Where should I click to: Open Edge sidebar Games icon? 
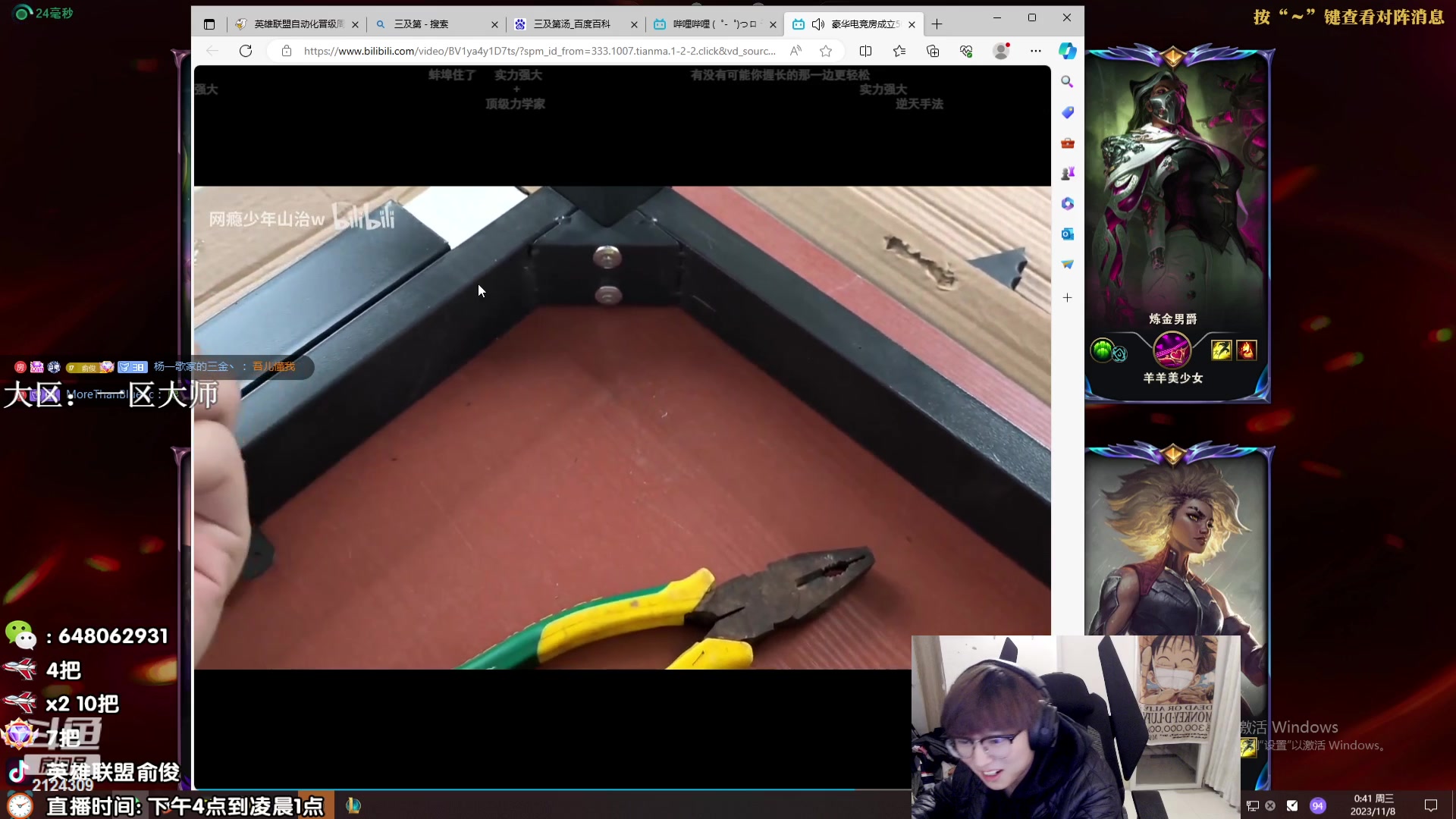click(x=1067, y=173)
